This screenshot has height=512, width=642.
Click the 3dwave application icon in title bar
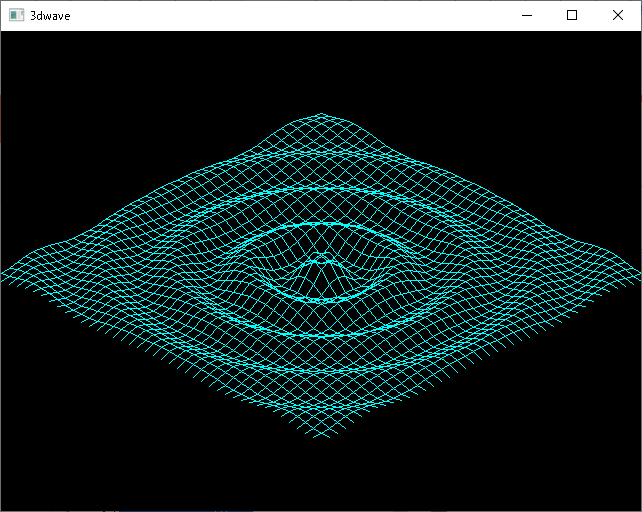pos(16,16)
